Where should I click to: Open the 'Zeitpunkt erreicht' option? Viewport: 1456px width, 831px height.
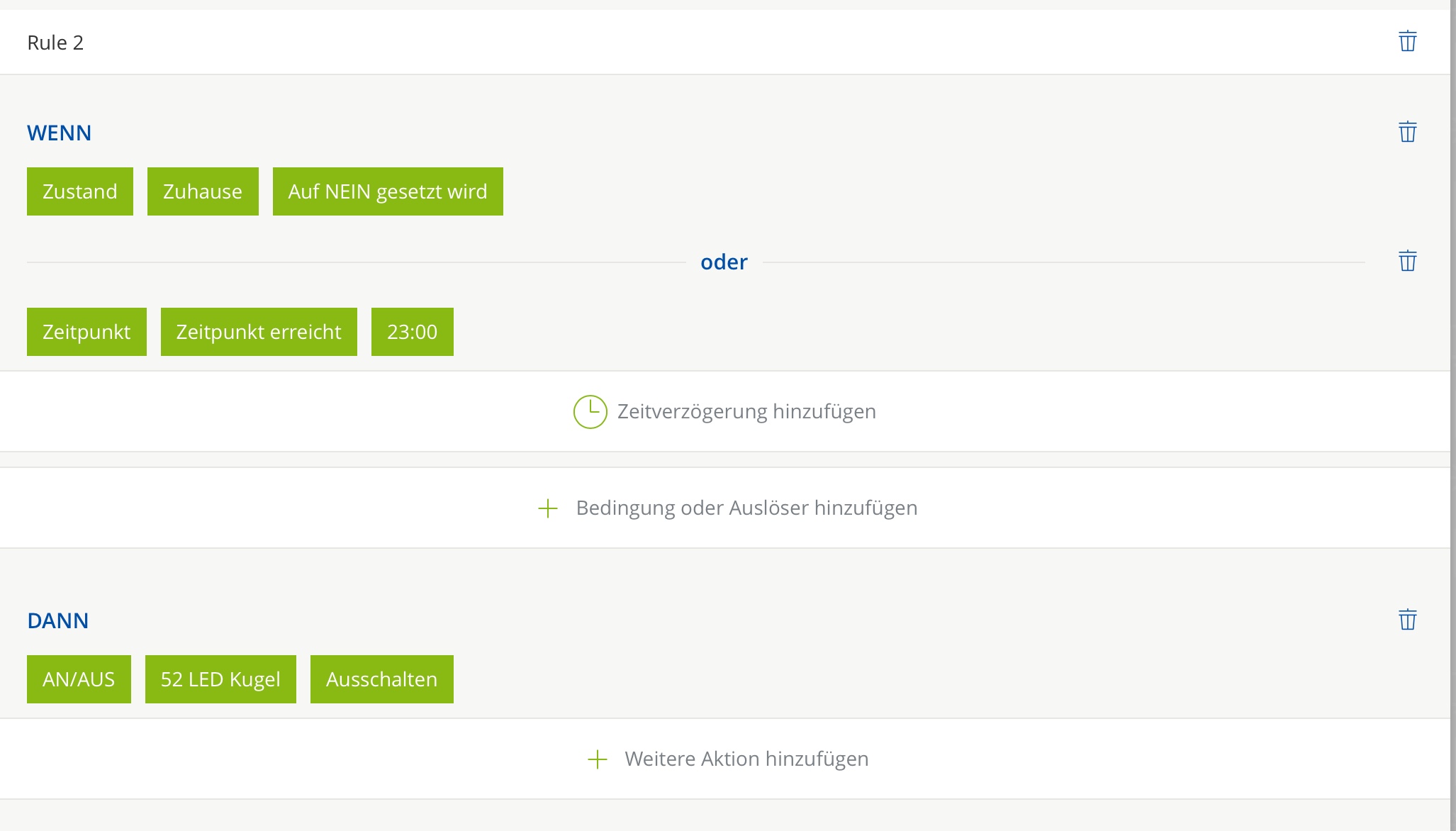pos(259,332)
